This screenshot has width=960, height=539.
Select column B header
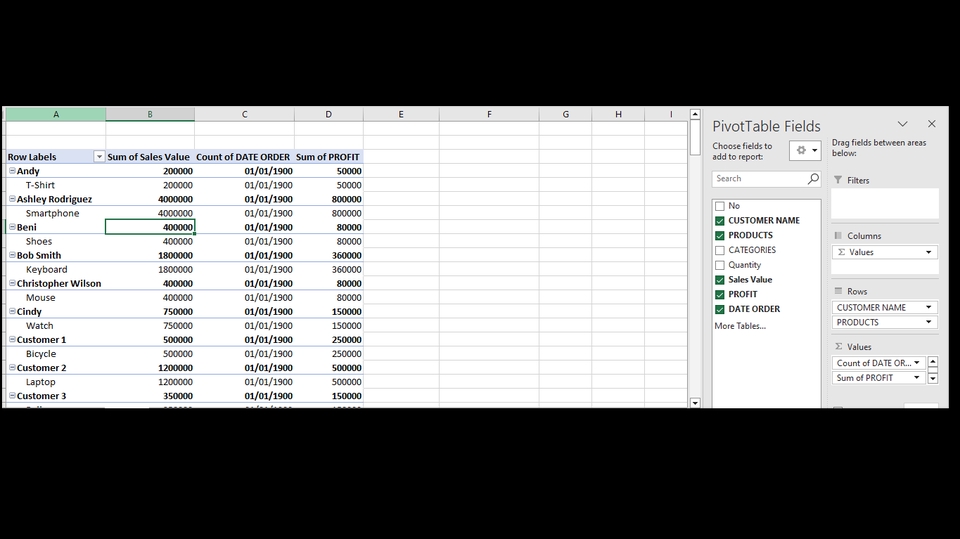pos(150,114)
